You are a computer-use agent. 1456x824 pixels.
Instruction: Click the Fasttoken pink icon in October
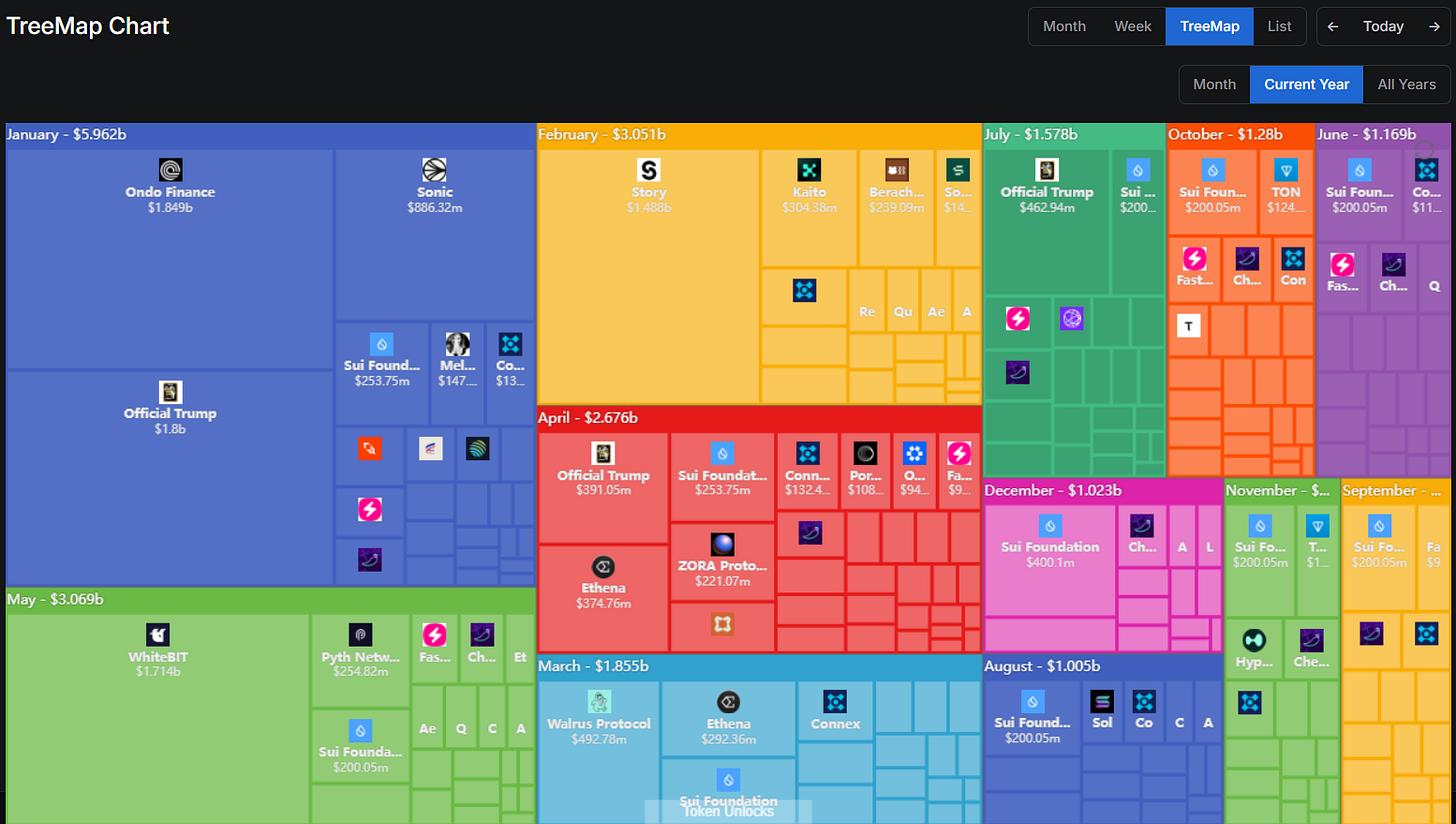(1195, 259)
